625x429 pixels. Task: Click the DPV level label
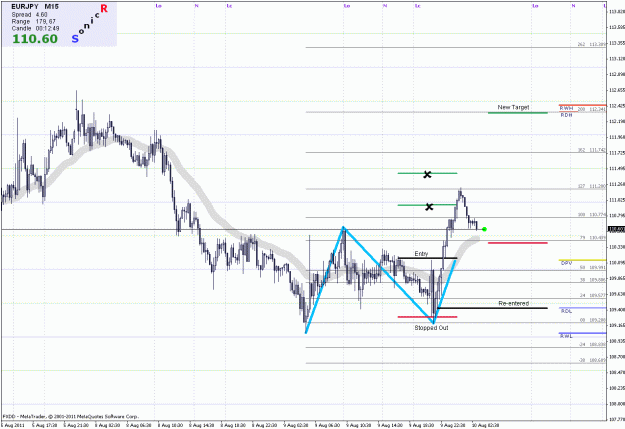pos(566,263)
